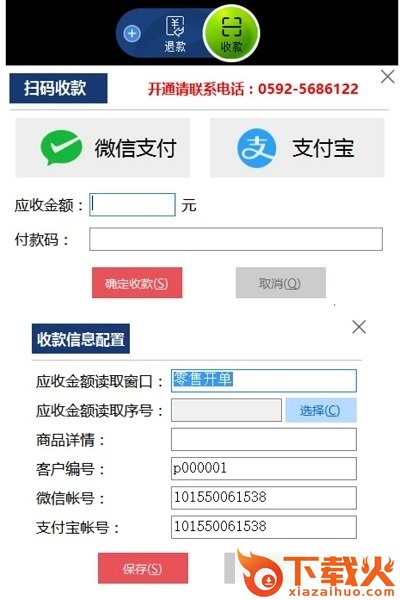Screen dimensions: 400x600
Task: Click the plus icon in floating toolbar
Action: [132, 34]
